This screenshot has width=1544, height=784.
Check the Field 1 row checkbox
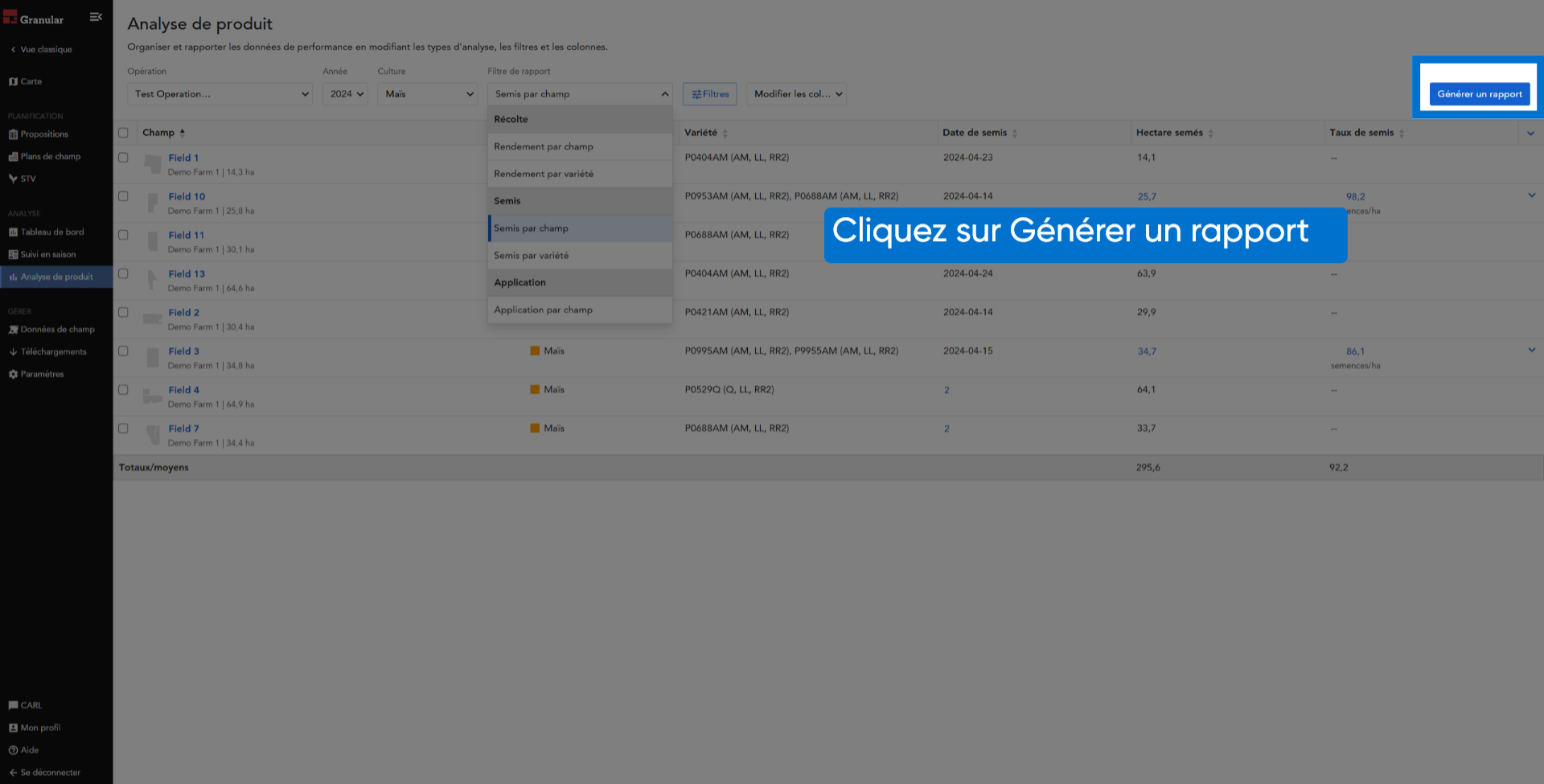pos(123,158)
